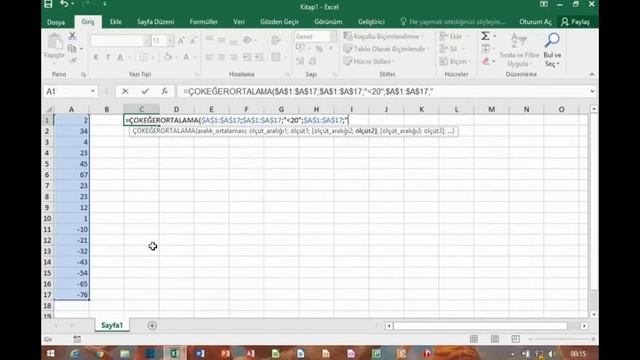Viewport: 640px width, 360px height.
Task: Select column header M
Action: point(491,109)
